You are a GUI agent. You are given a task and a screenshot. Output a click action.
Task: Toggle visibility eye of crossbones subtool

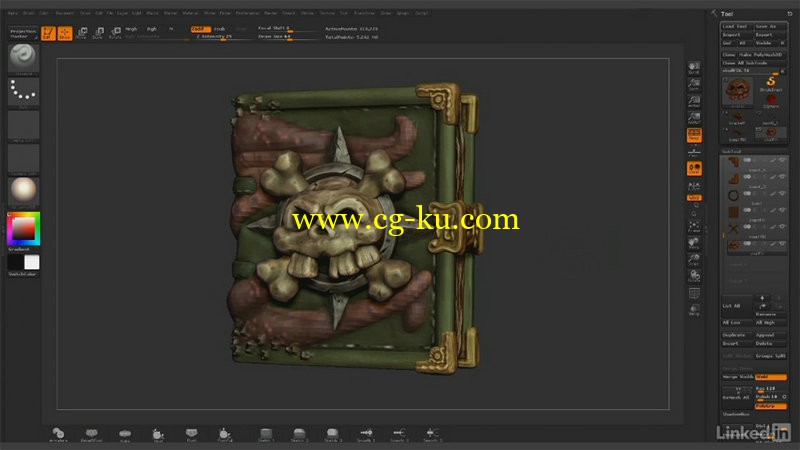[x=782, y=227]
